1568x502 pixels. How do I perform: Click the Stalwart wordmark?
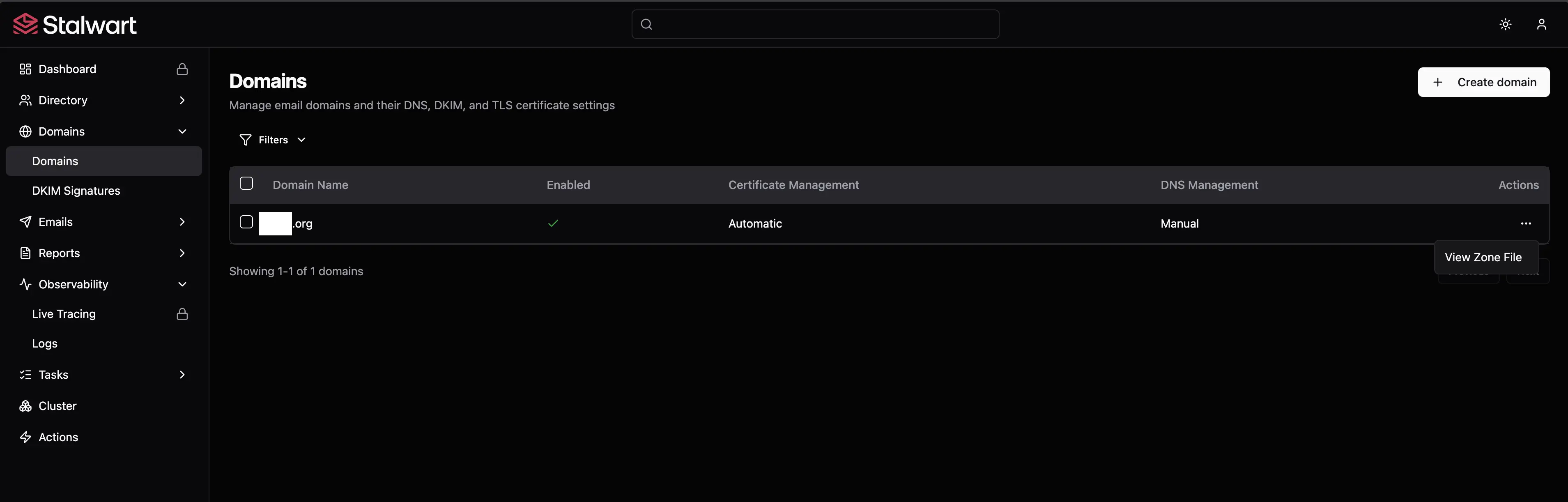click(90, 24)
